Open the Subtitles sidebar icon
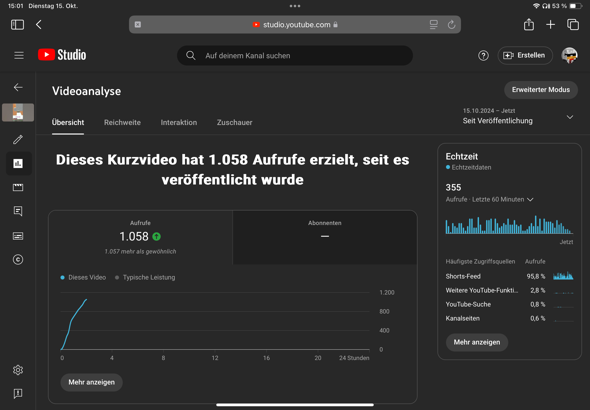The height and width of the screenshot is (410, 590). (x=18, y=236)
